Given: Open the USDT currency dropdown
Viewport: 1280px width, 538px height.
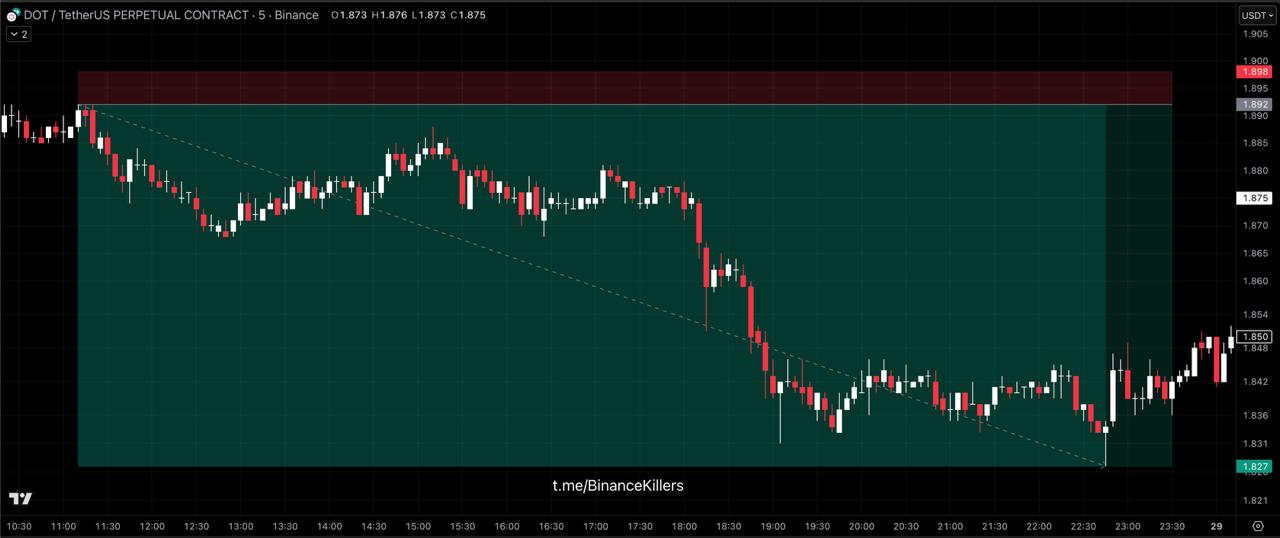Looking at the screenshot, I should coord(1257,15).
